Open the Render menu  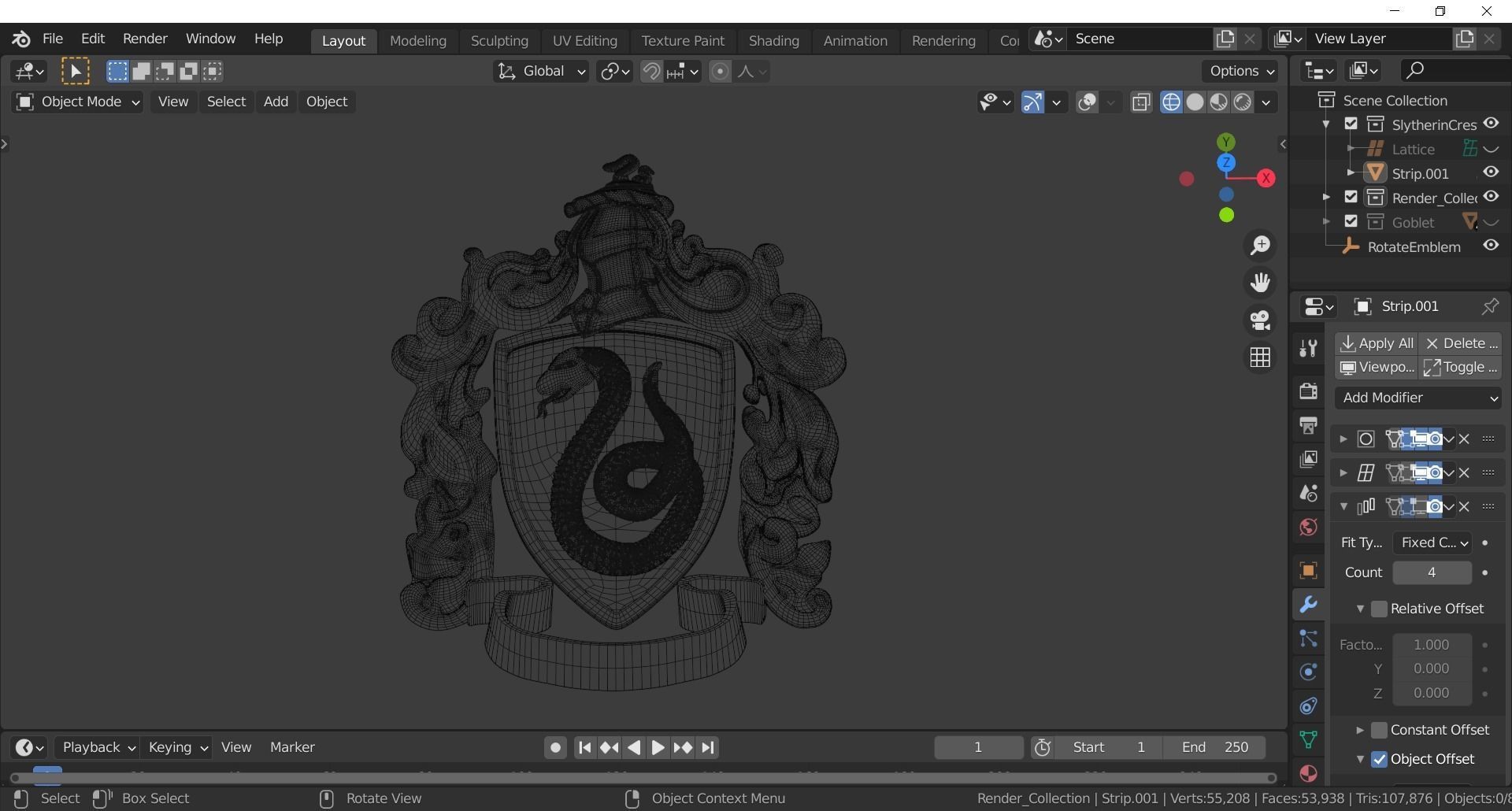click(x=145, y=39)
